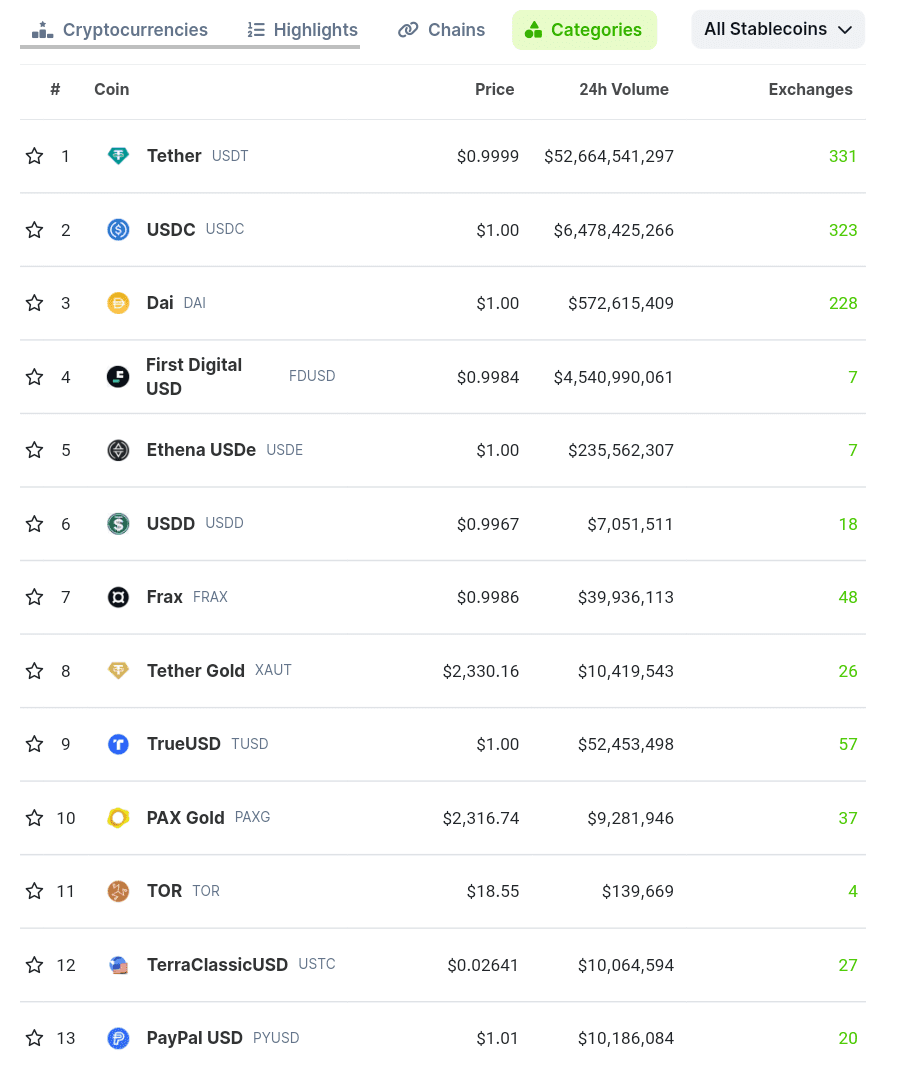Star USDD to add to watchlist
Screen dimensions: 903x1072
click(x=35, y=524)
